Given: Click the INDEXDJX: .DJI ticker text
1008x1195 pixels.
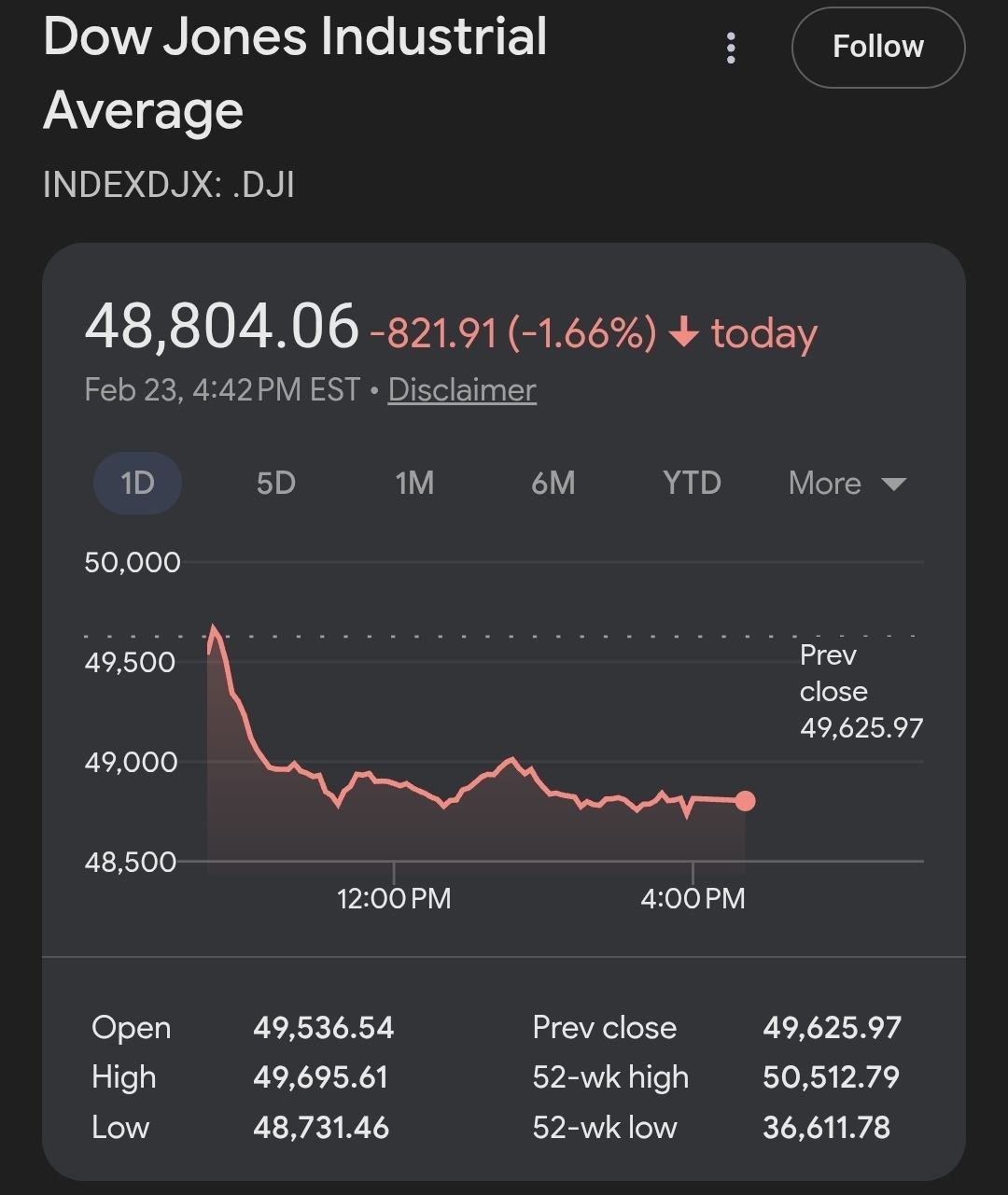Looking at the screenshot, I should 169,184.
